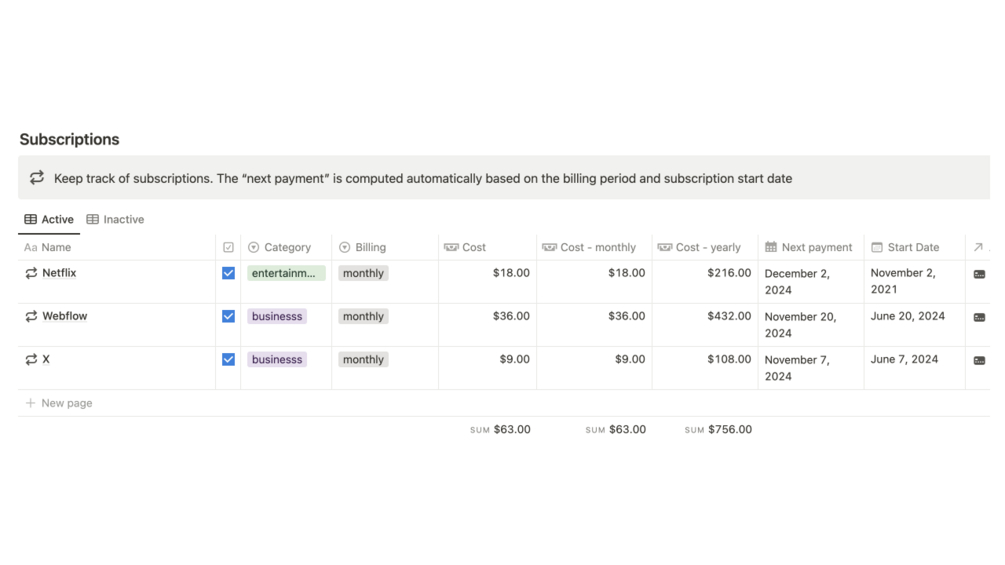Image resolution: width=1005 pixels, height=565 pixels.
Task: Click the Next payment calendar header icon
Action: coord(770,247)
